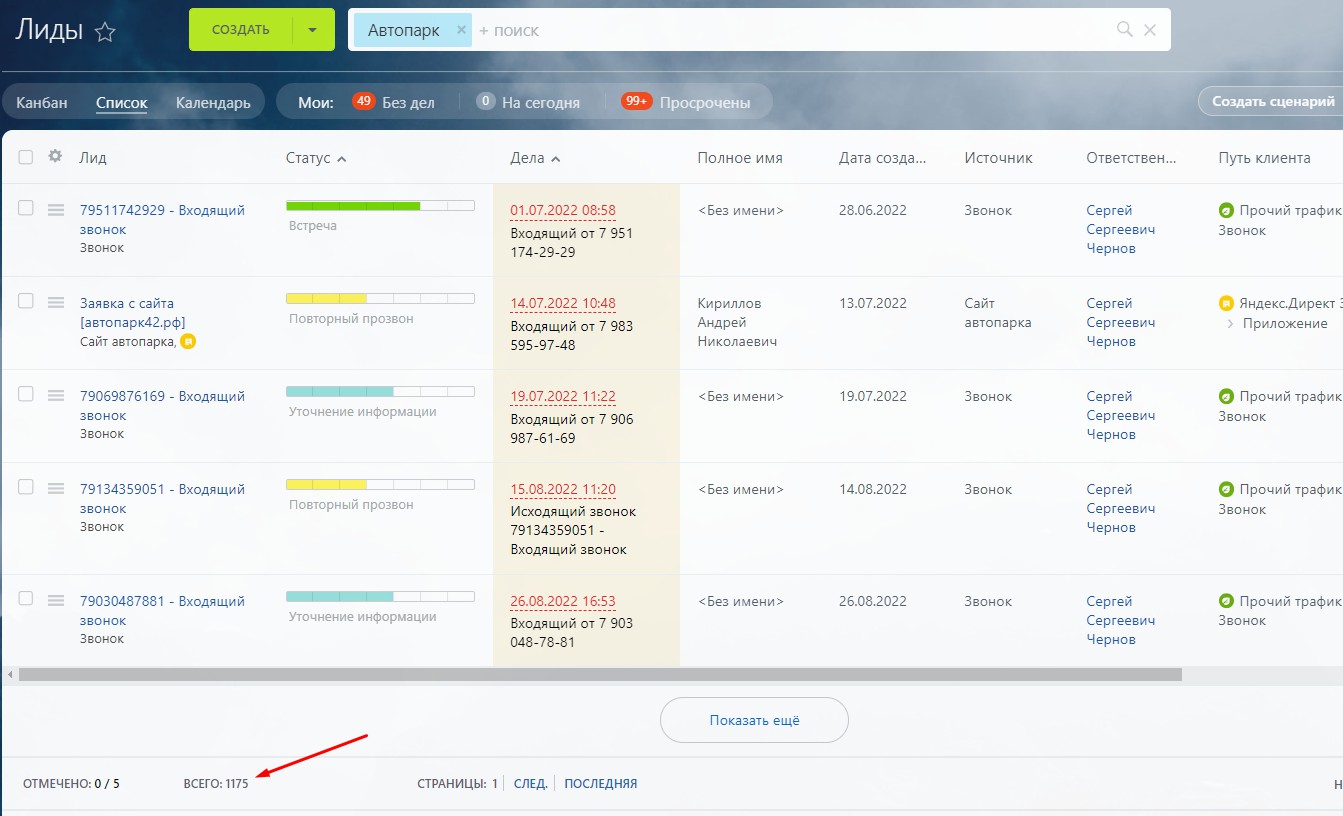Click Полное имя column header

click(740, 158)
